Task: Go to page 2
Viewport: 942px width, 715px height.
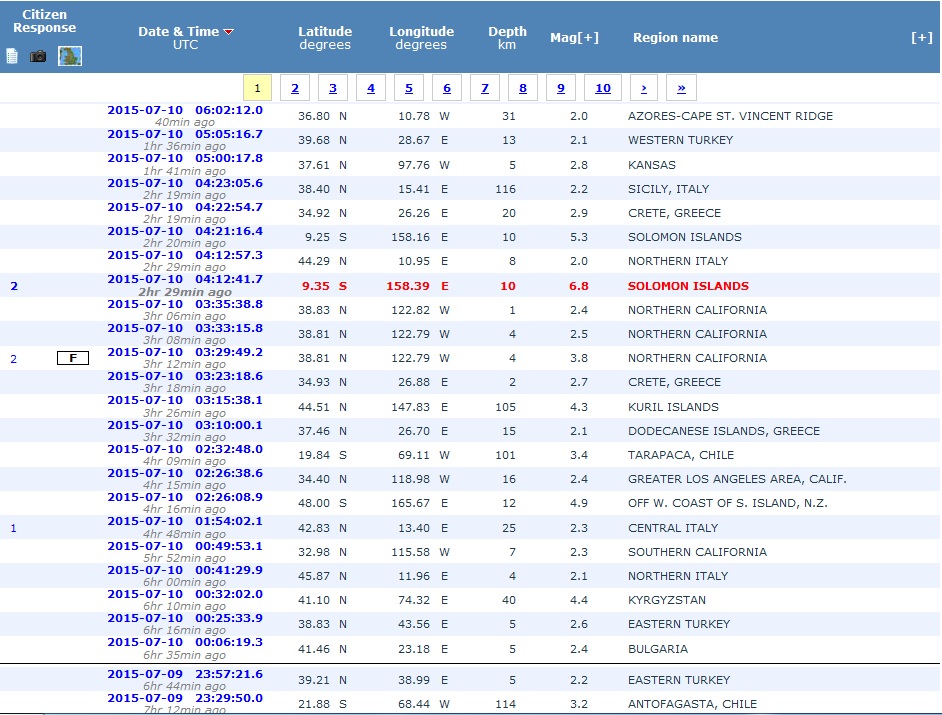Action: (295, 88)
